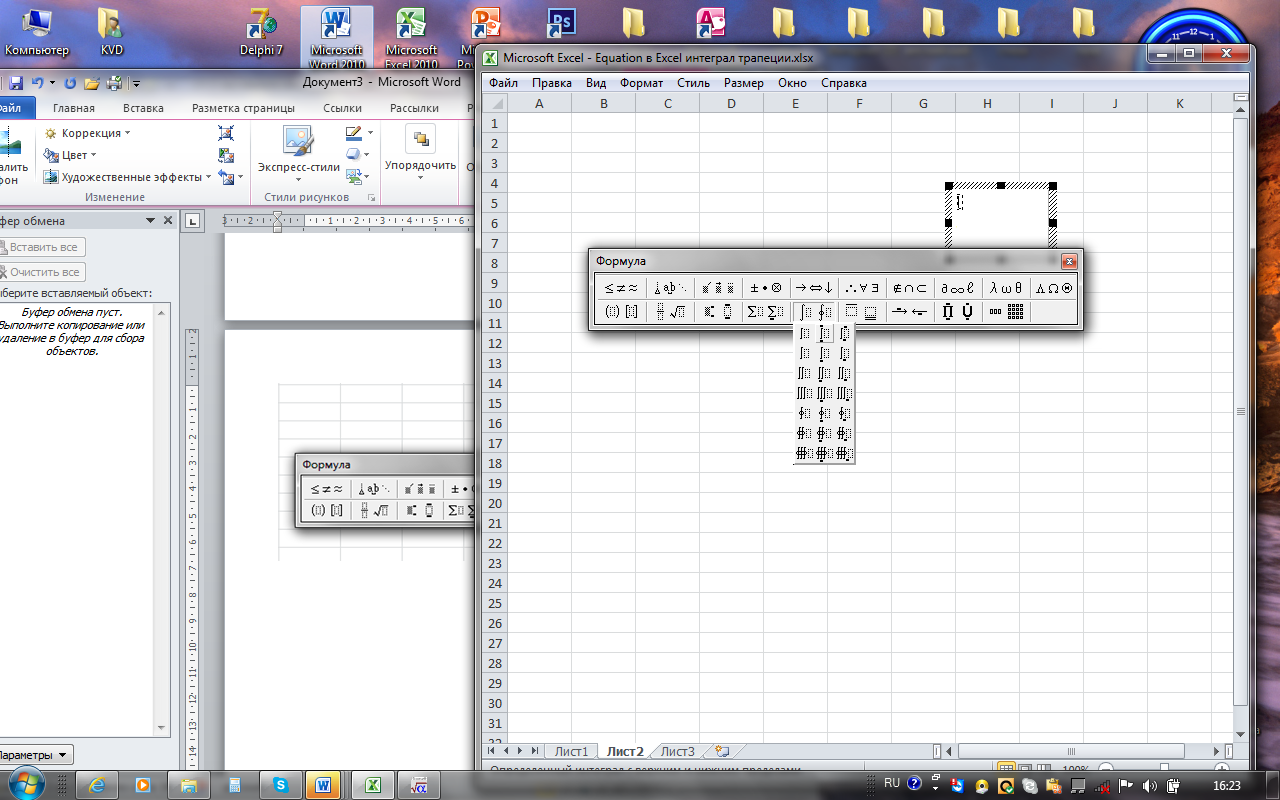
Task: Open relational symbols palette in Word Формула toolbar
Action: pos(327,489)
